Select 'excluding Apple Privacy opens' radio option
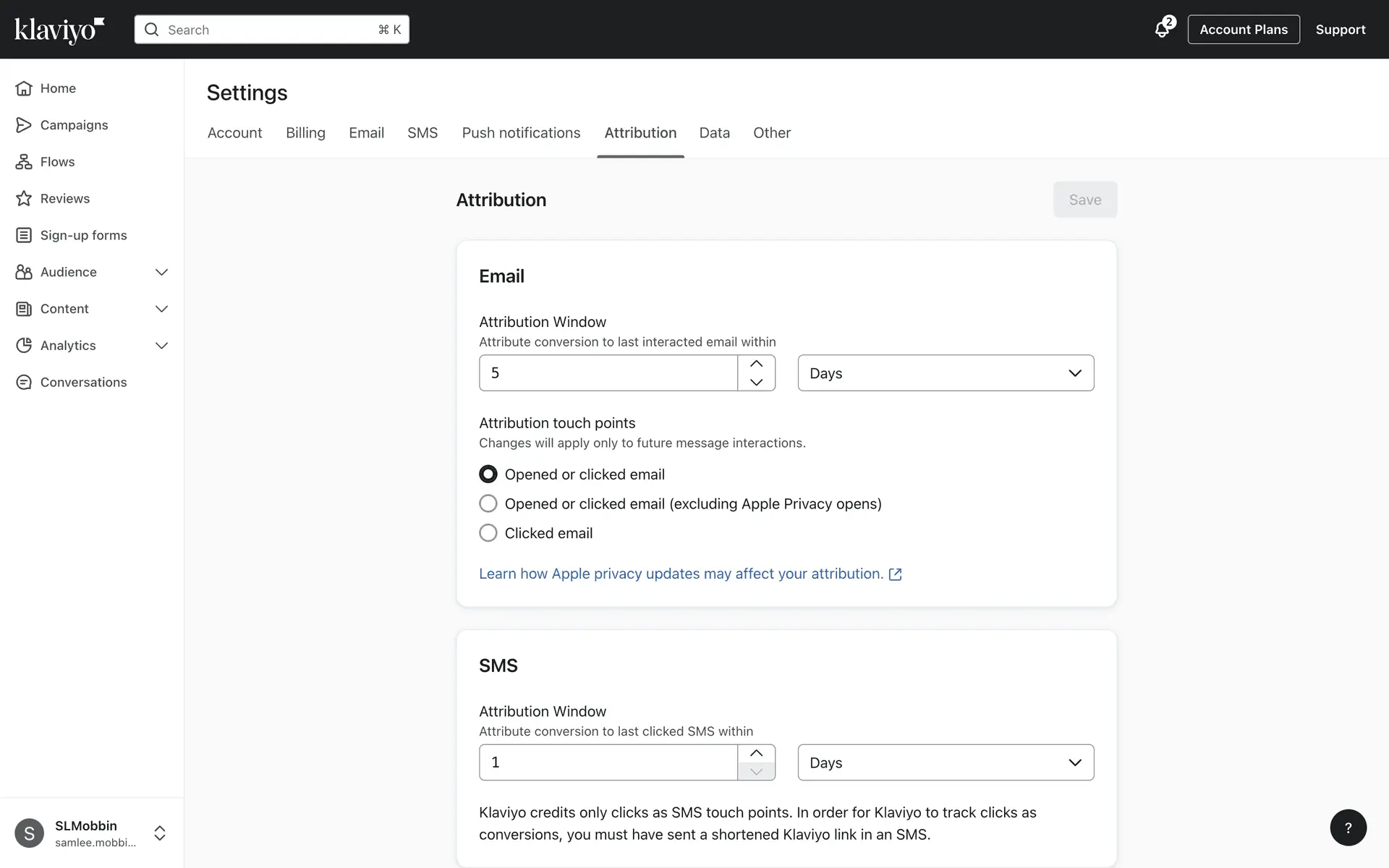The image size is (1389, 868). [x=488, y=503]
